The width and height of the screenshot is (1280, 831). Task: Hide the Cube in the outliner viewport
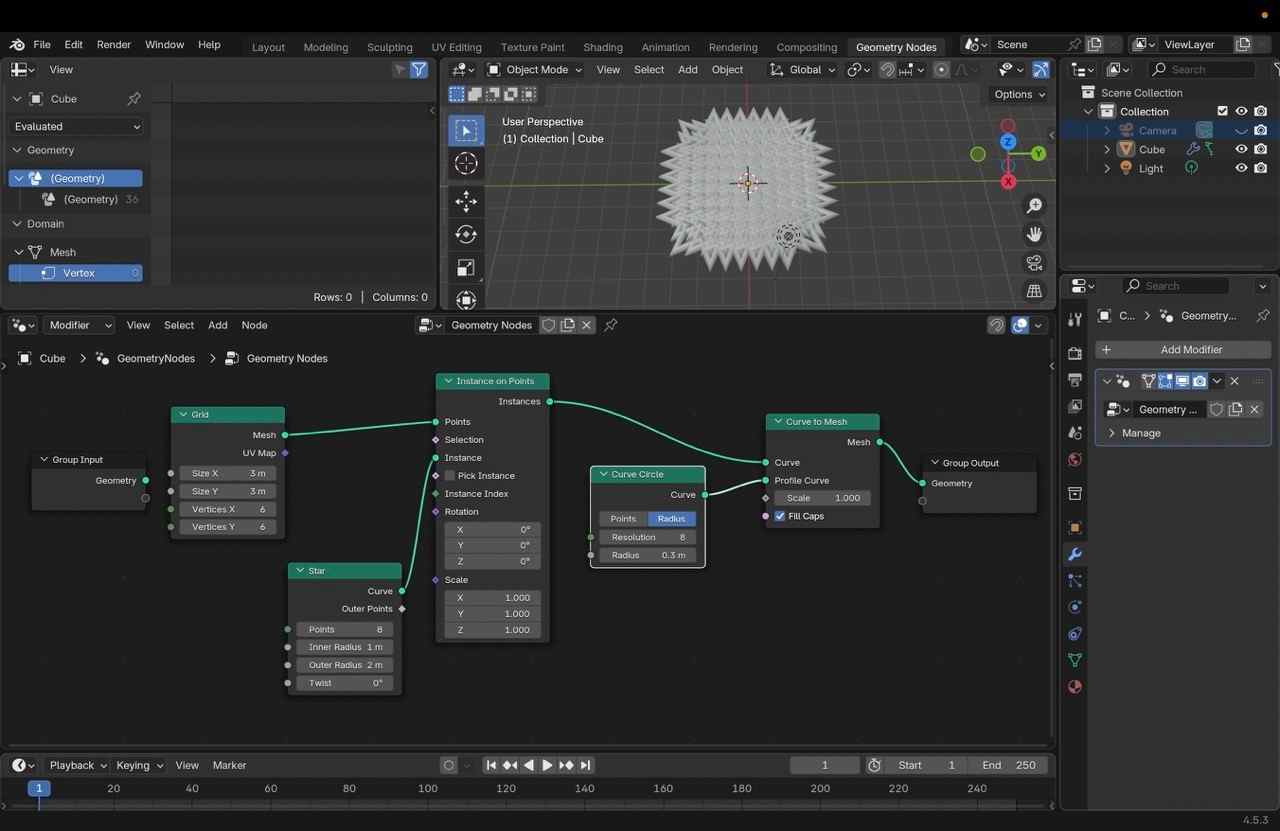click(x=1241, y=149)
